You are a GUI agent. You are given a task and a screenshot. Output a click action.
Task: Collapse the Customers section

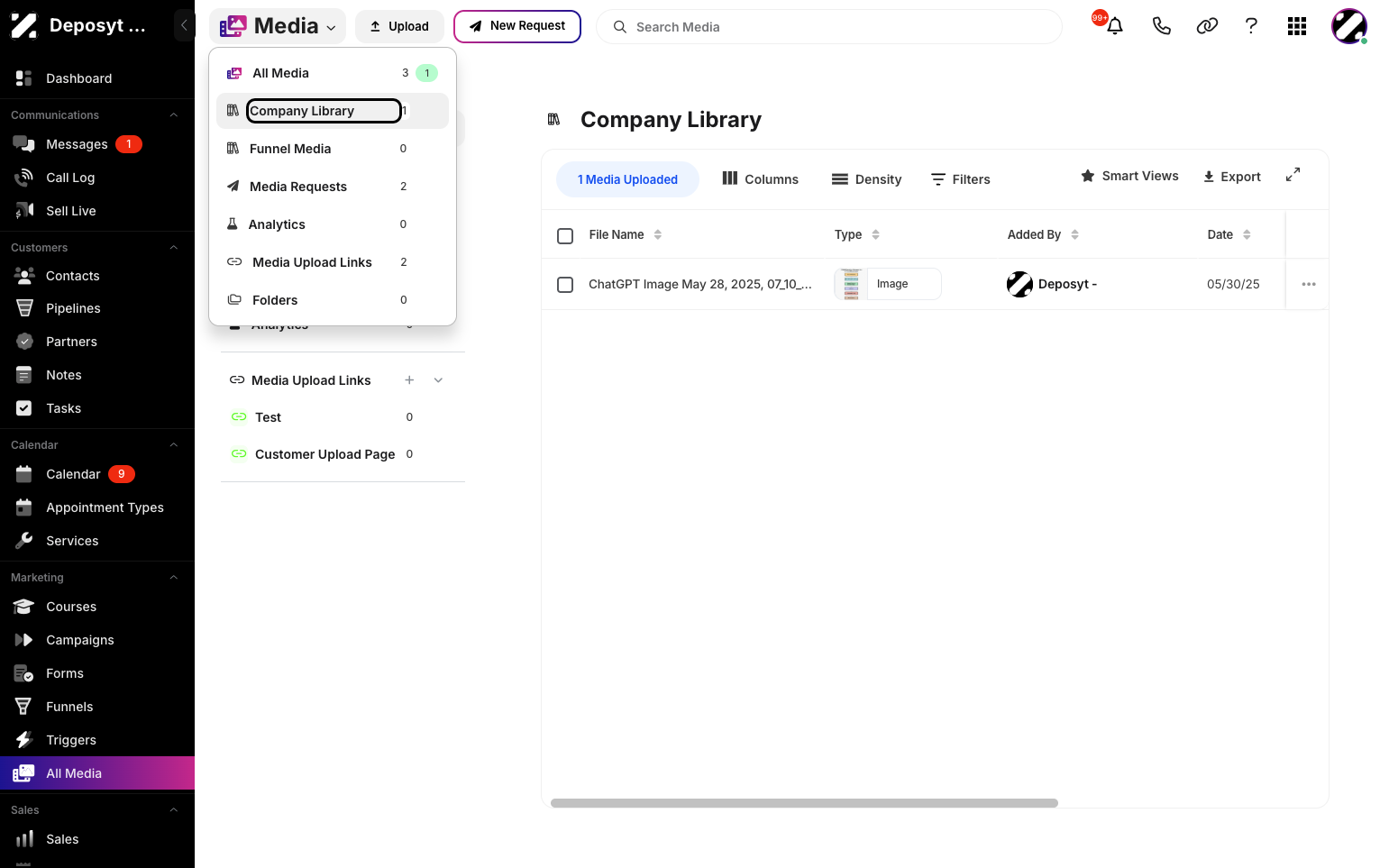(174, 248)
